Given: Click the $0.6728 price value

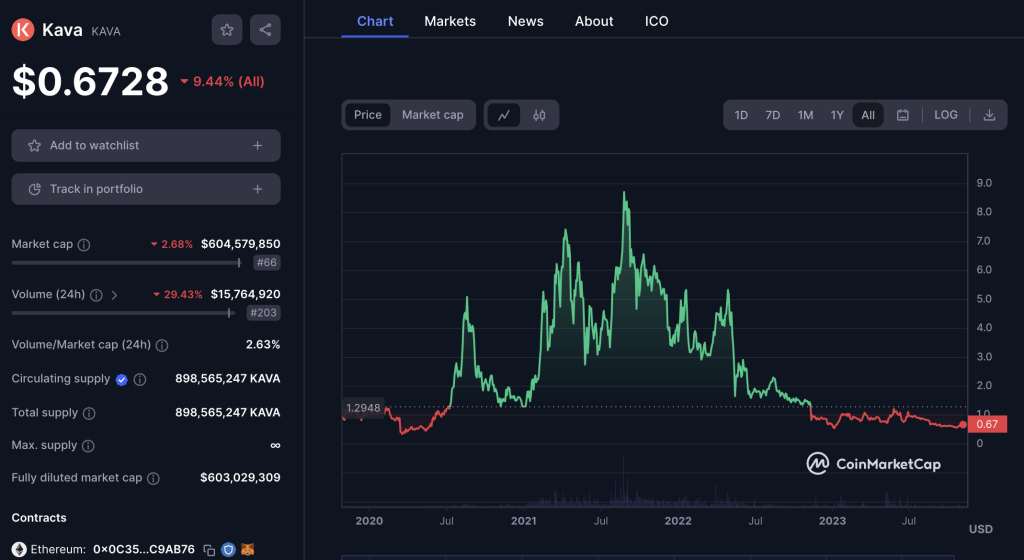Looking at the screenshot, I should tap(90, 82).
